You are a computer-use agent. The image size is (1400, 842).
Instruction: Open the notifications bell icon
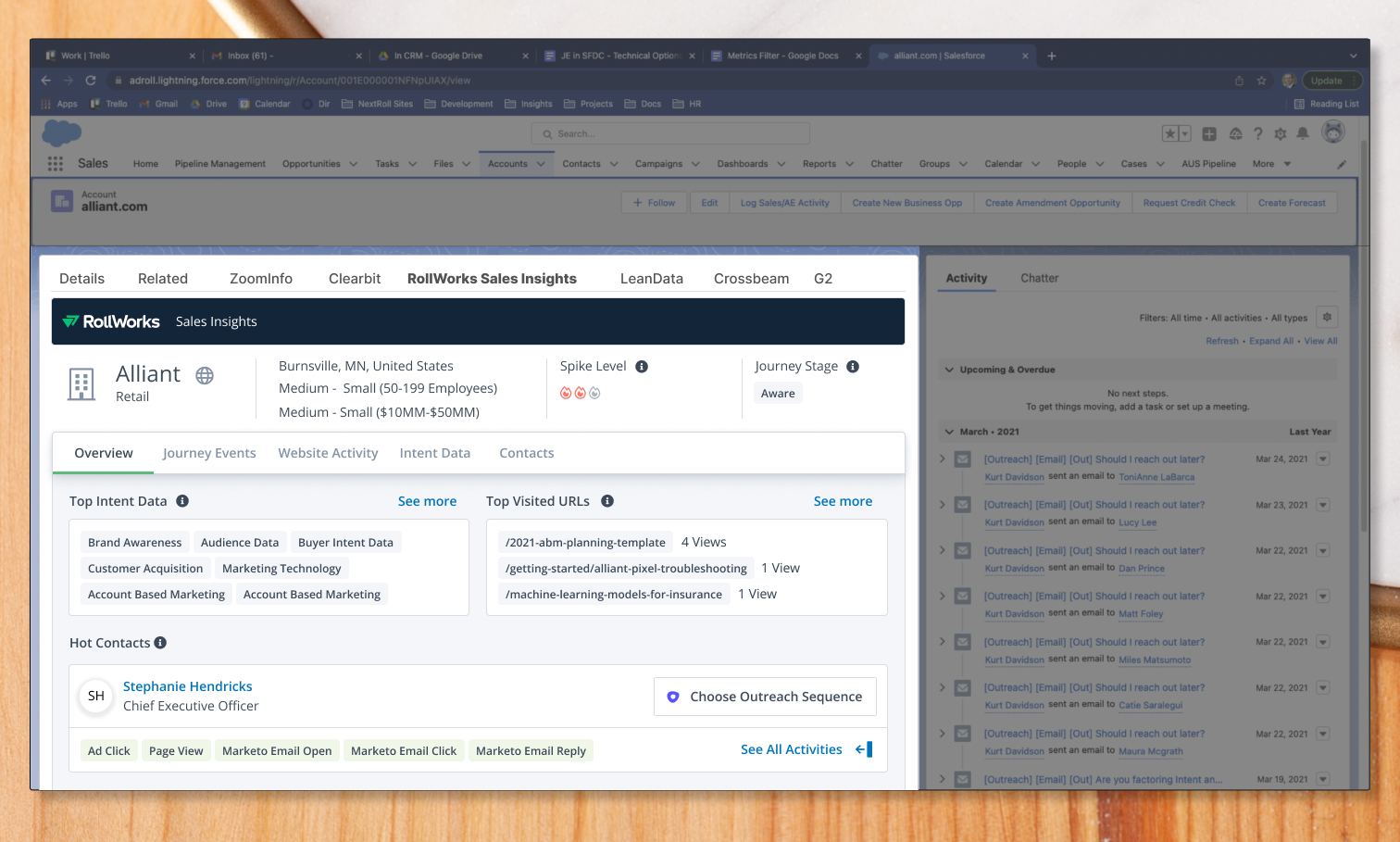pyautogui.click(x=1303, y=134)
